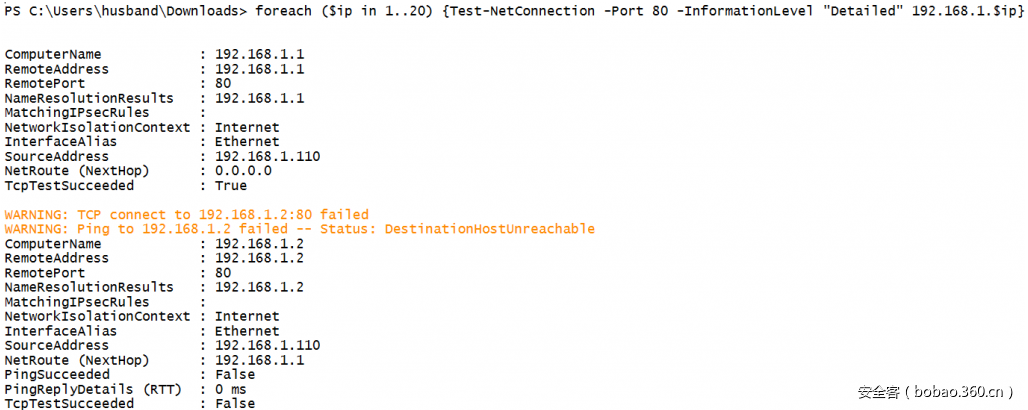1028x410 pixels.
Task: Click the NetRoute NextHop value 0.0.0.0
Action: tap(243, 171)
